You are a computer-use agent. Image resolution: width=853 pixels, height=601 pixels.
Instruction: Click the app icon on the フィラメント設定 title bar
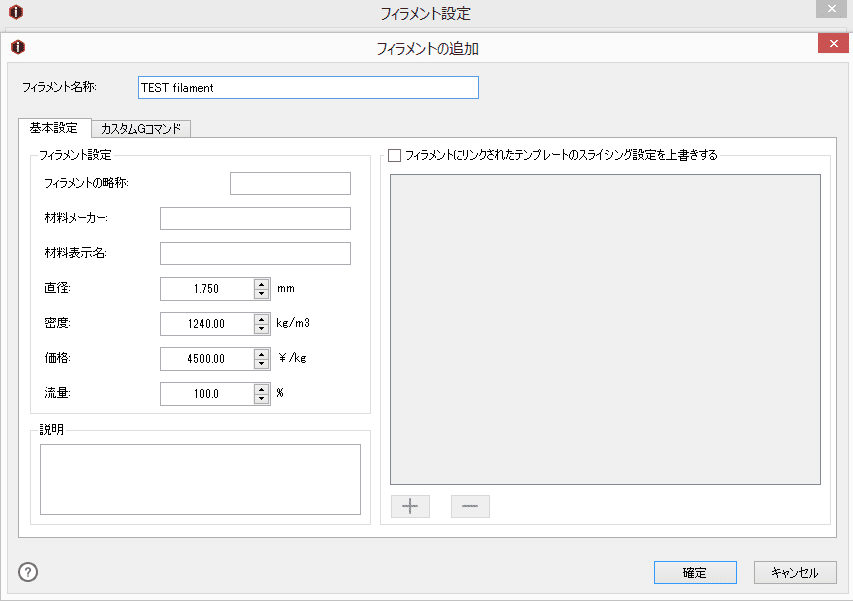(x=16, y=13)
